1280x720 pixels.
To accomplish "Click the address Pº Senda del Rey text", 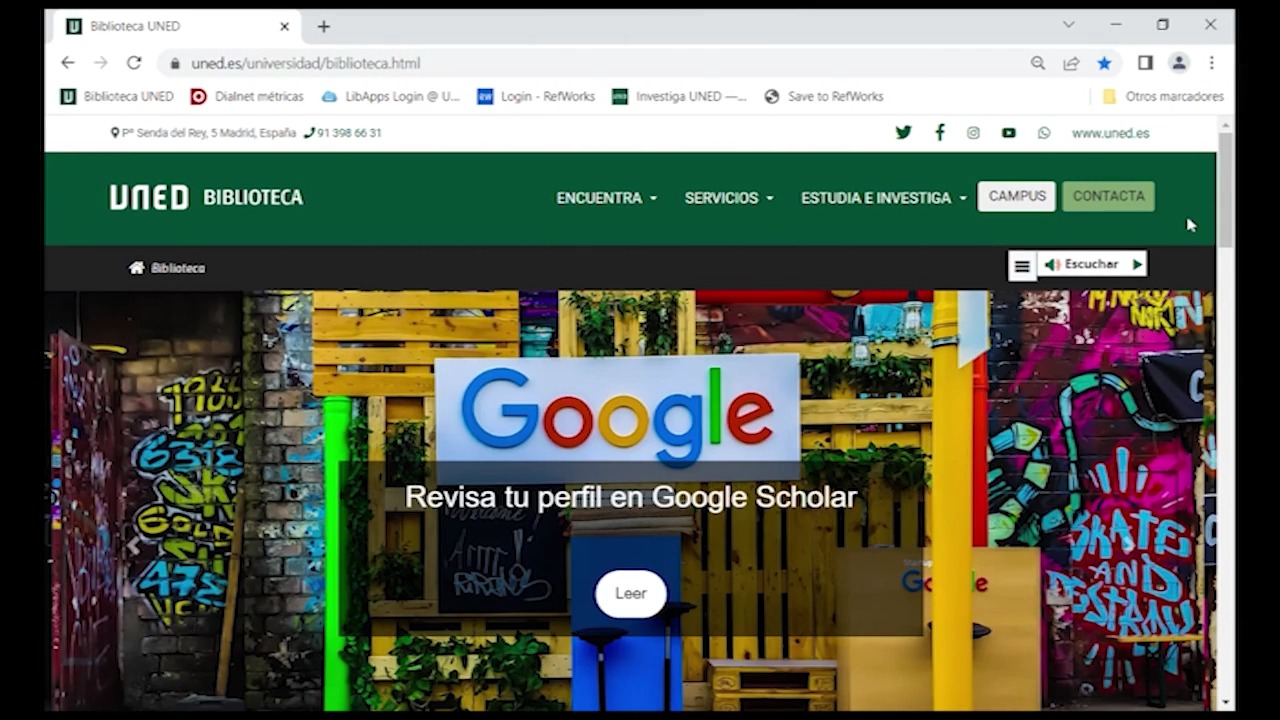I will coord(208,133).
